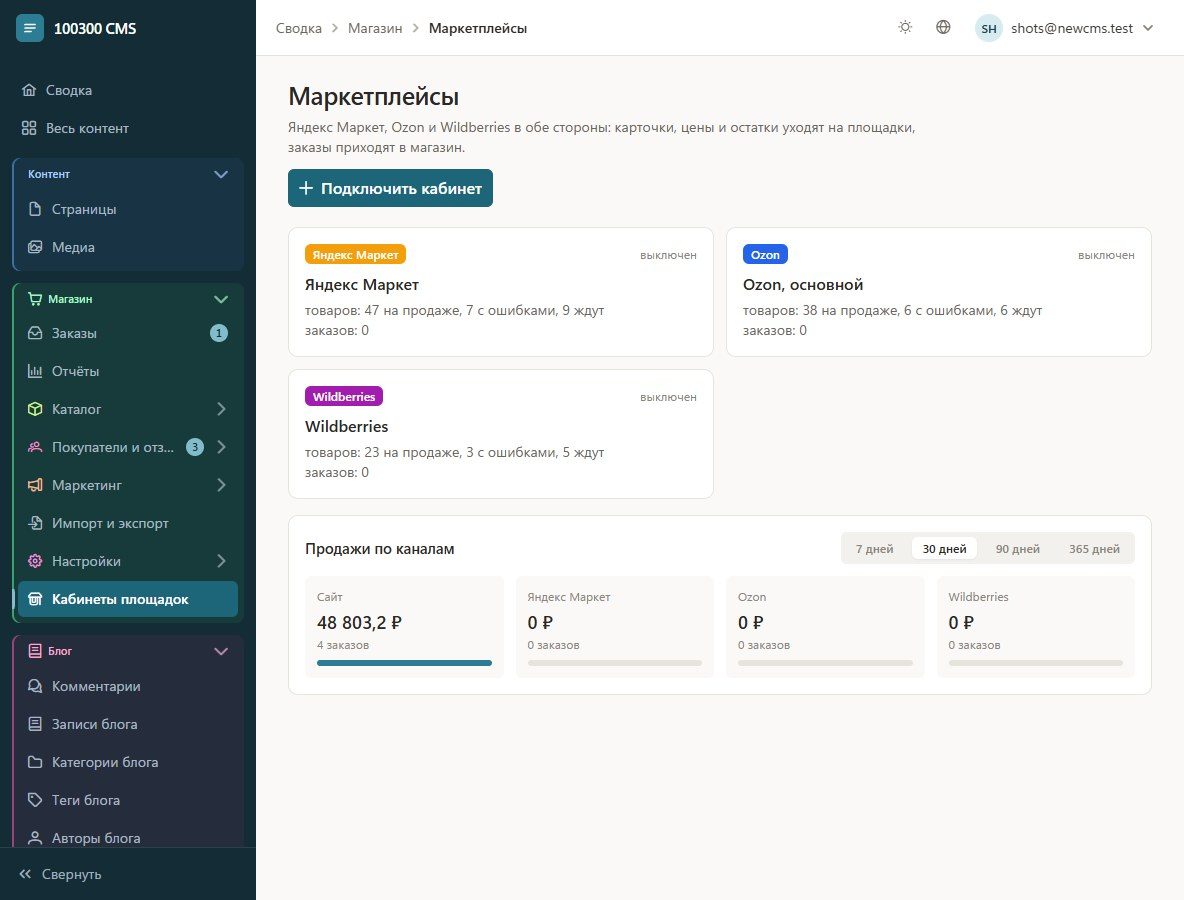This screenshot has width=1184, height=900.
Task: Click the Авторы блога person icon
Action: pos(35,837)
